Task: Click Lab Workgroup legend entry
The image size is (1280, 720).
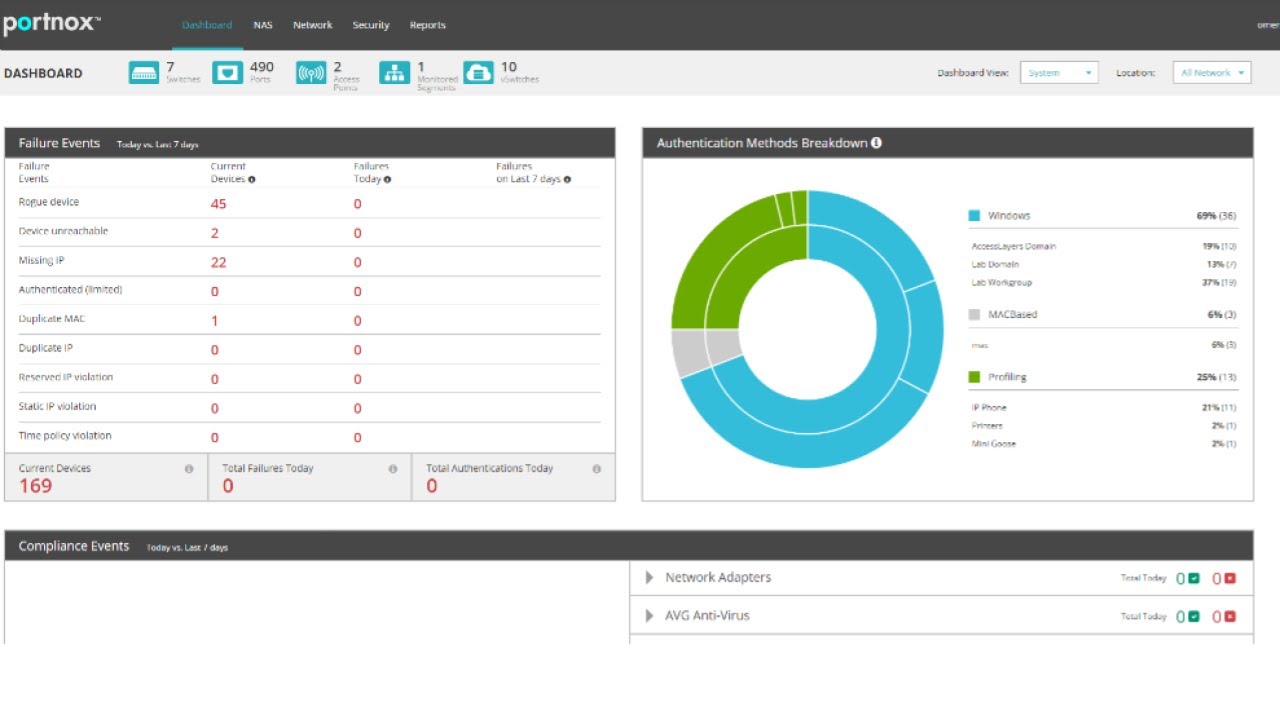Action: [1002, 283]
